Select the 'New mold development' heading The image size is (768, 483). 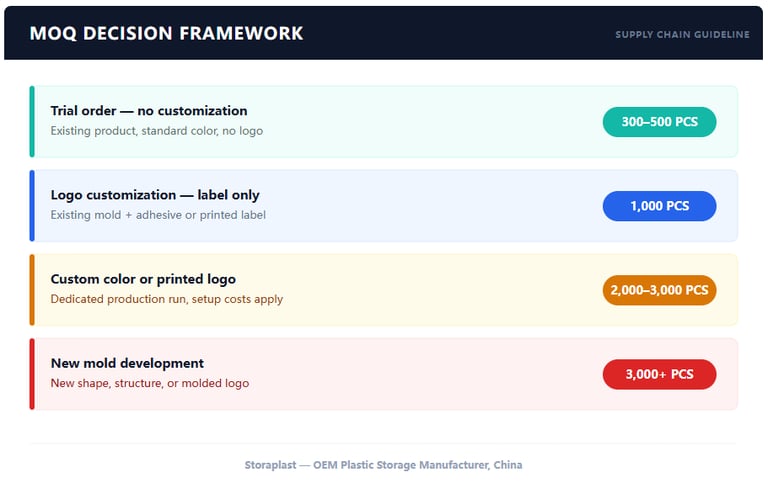127,363
